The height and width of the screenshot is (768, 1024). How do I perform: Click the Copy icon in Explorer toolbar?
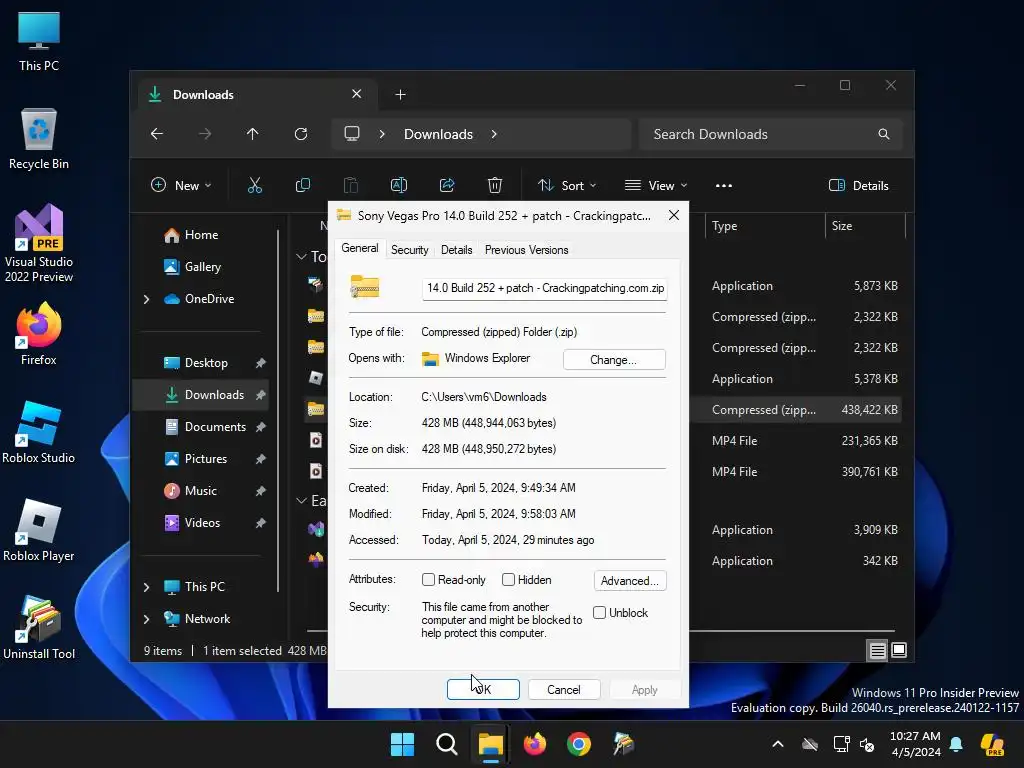302,185
